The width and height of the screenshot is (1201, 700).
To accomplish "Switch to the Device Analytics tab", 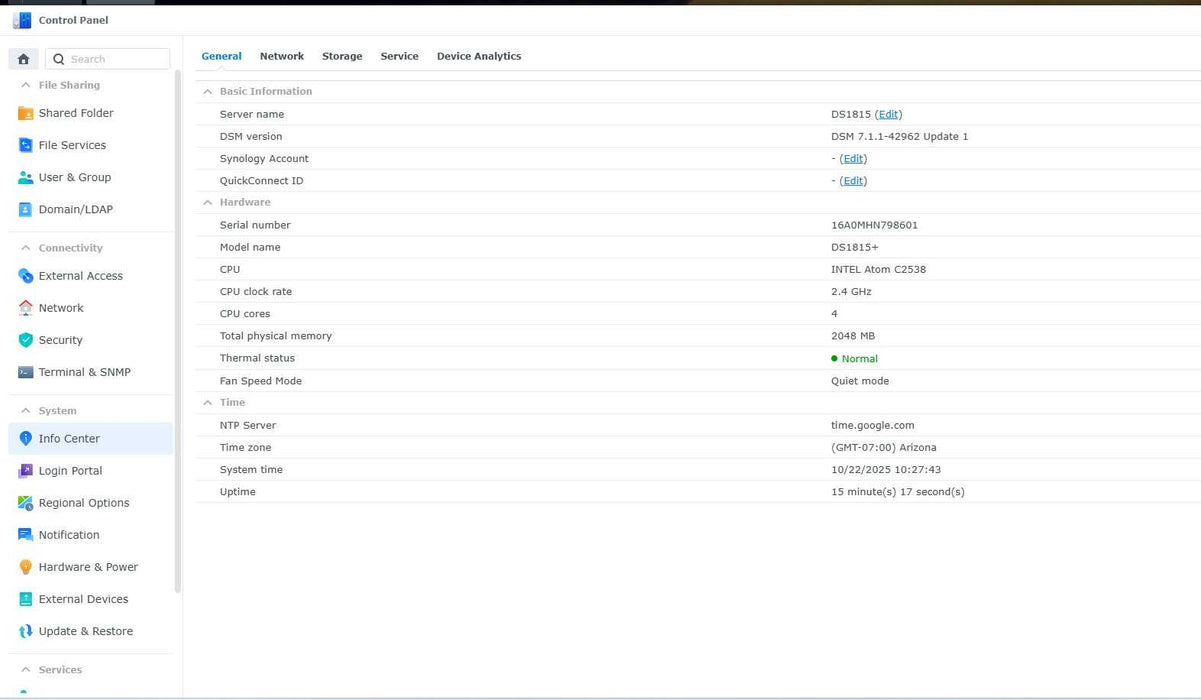I will 478,56.
